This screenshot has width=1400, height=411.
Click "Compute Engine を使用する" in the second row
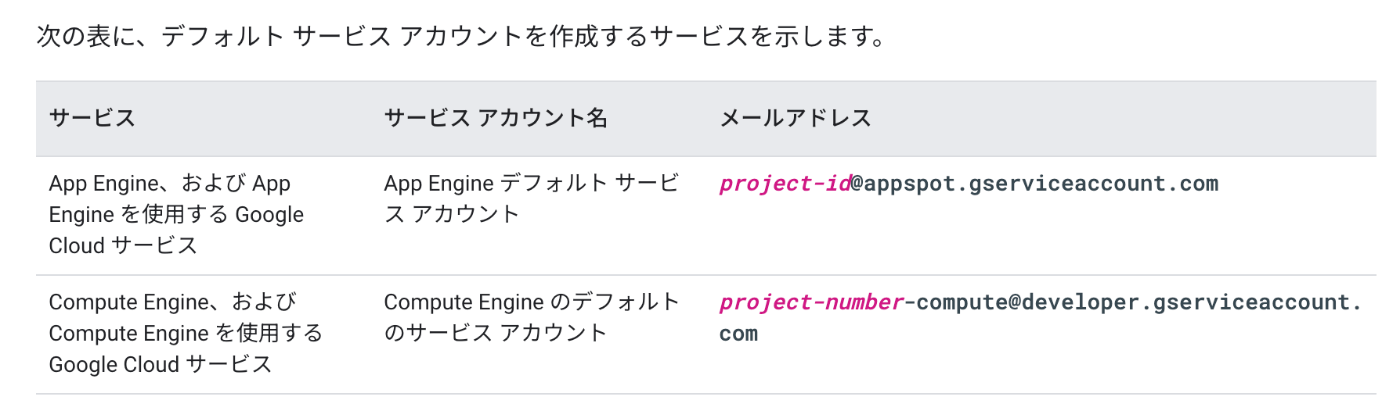185,333
